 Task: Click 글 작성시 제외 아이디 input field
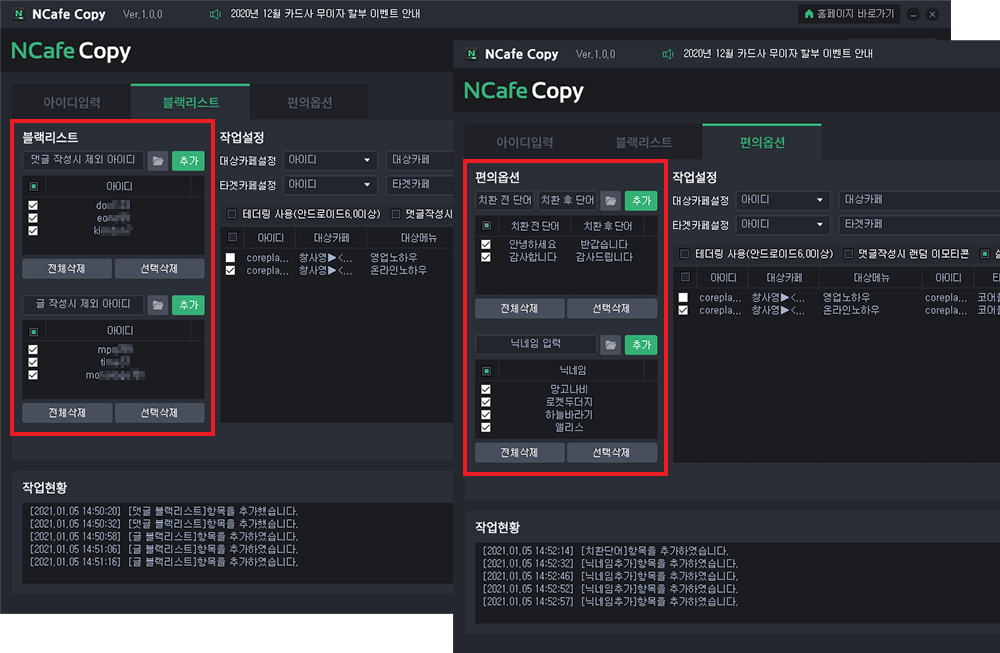(x=83, y=305)
